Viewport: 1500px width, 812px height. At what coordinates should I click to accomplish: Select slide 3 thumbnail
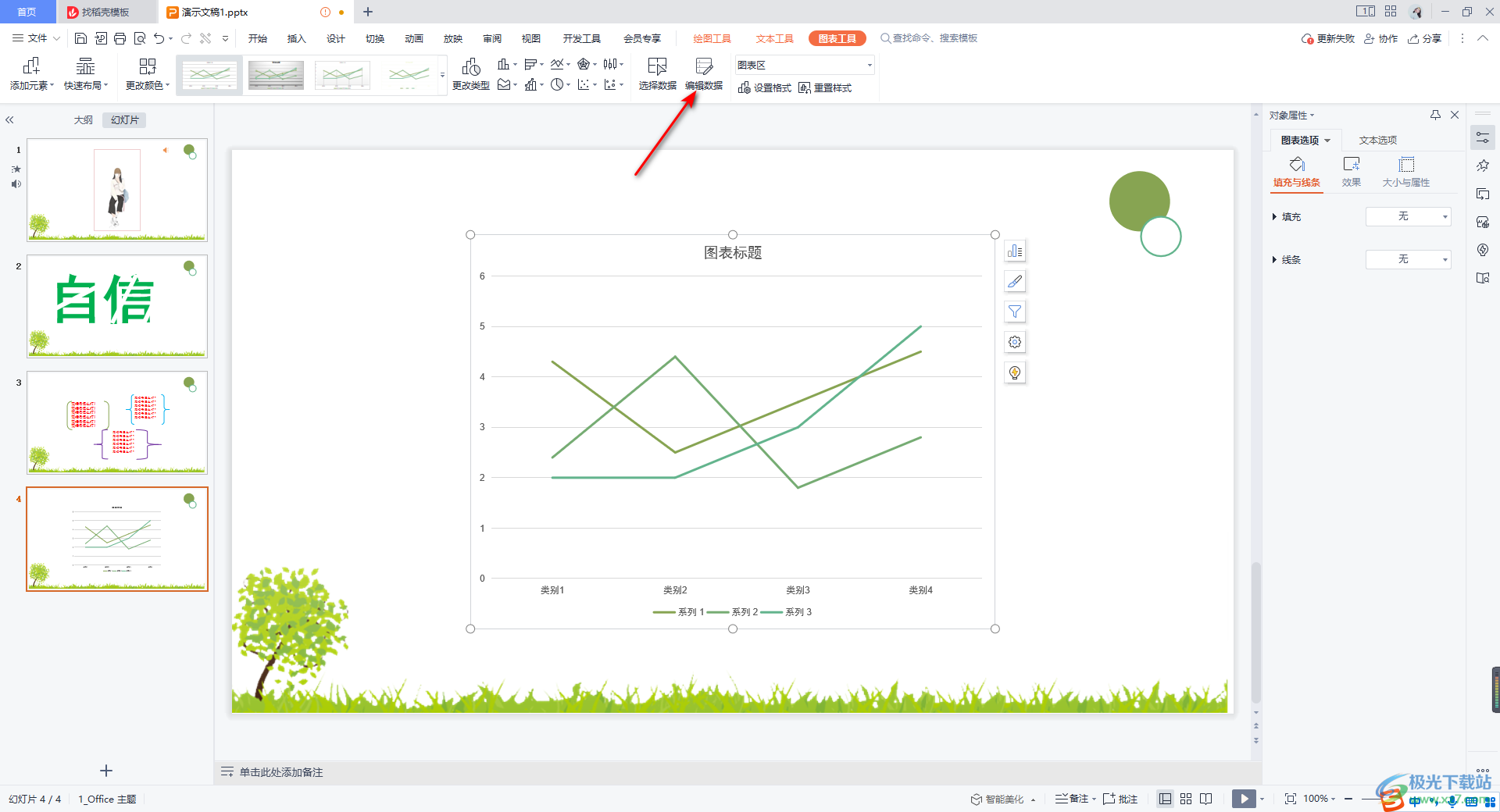click(x=117, y=422)
